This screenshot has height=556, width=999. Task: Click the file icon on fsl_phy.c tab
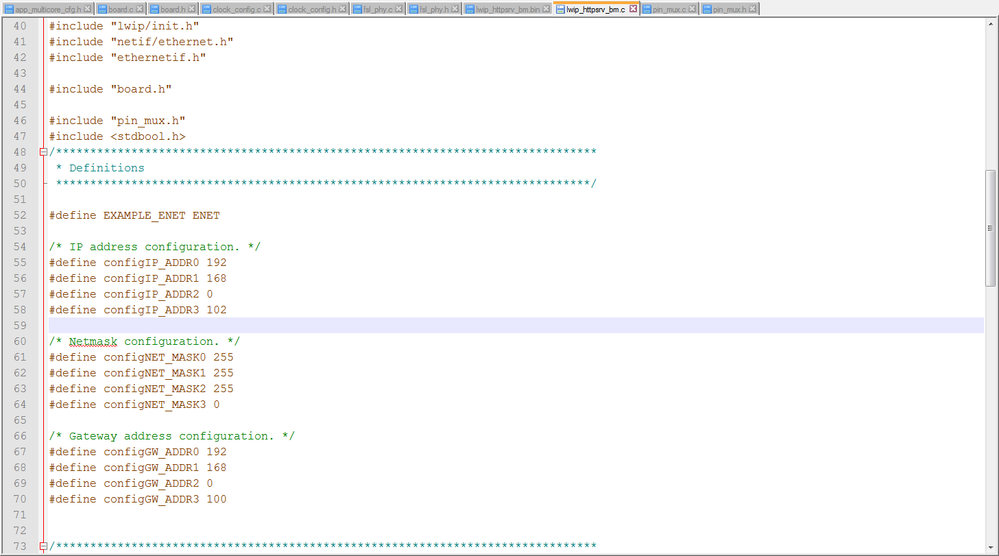(x=357, y=9)
